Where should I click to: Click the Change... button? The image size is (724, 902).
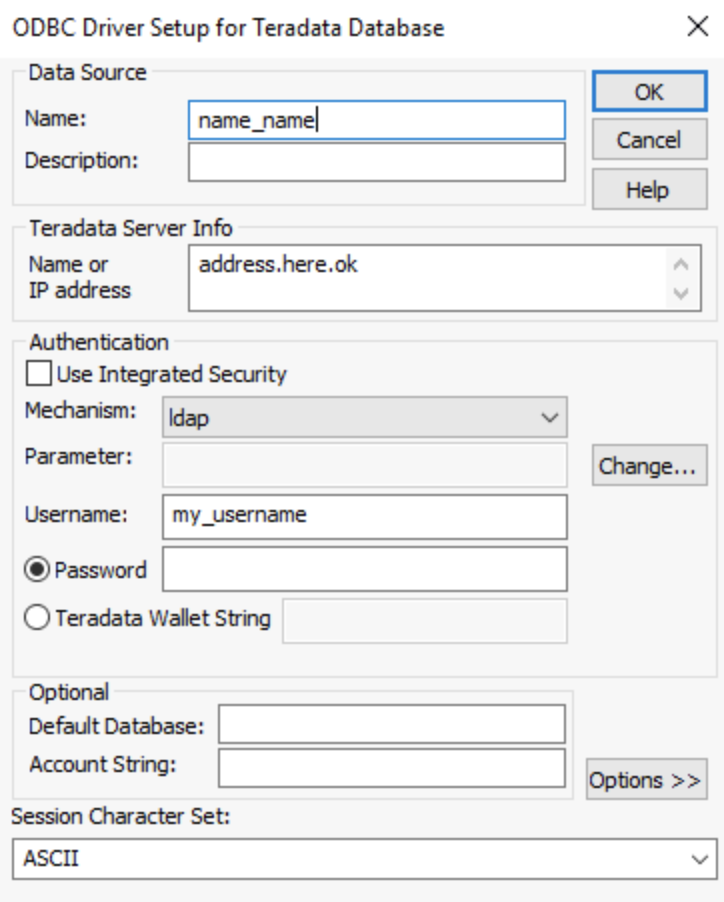(x=647, y=467)
